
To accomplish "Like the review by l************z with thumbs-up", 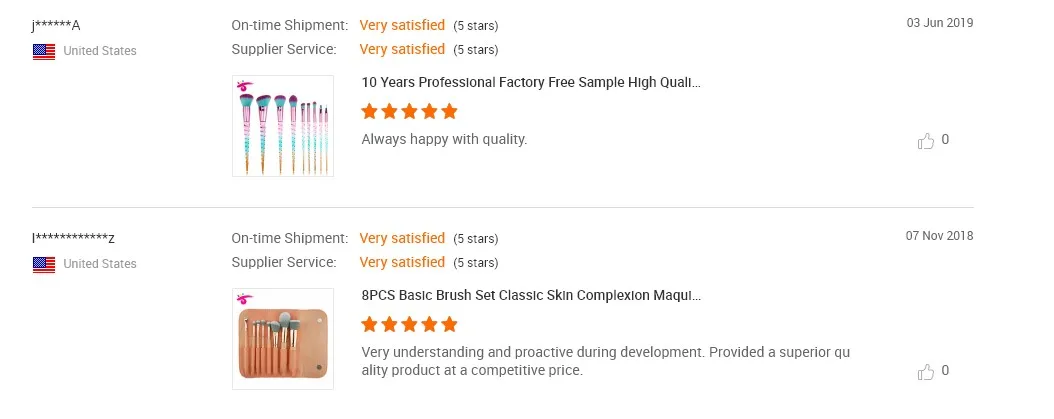I will pos(926,372).
